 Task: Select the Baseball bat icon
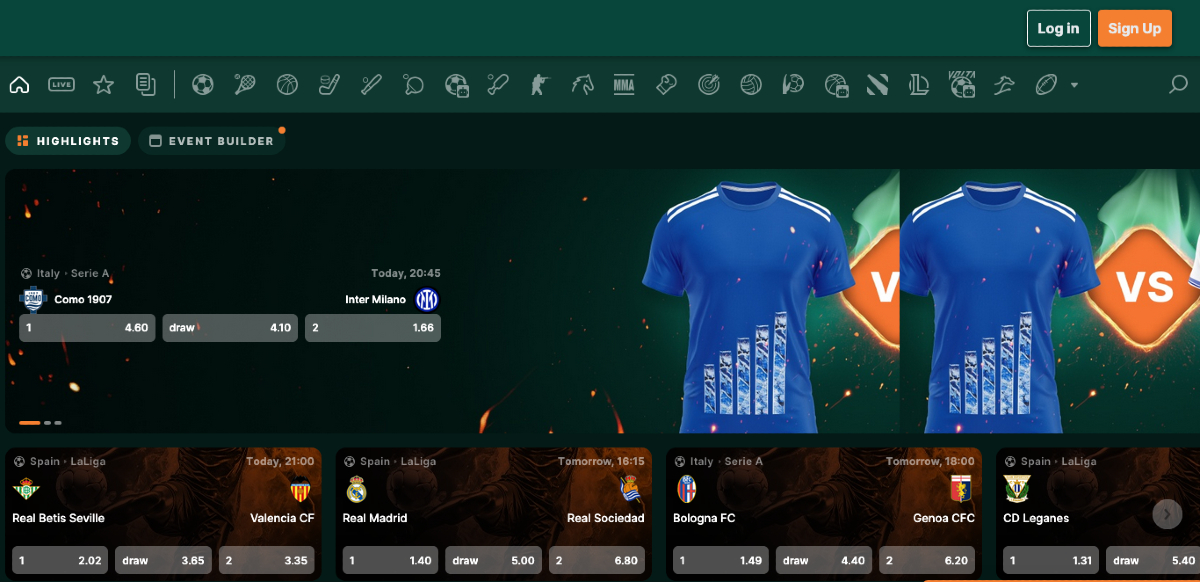pos(371,85)
